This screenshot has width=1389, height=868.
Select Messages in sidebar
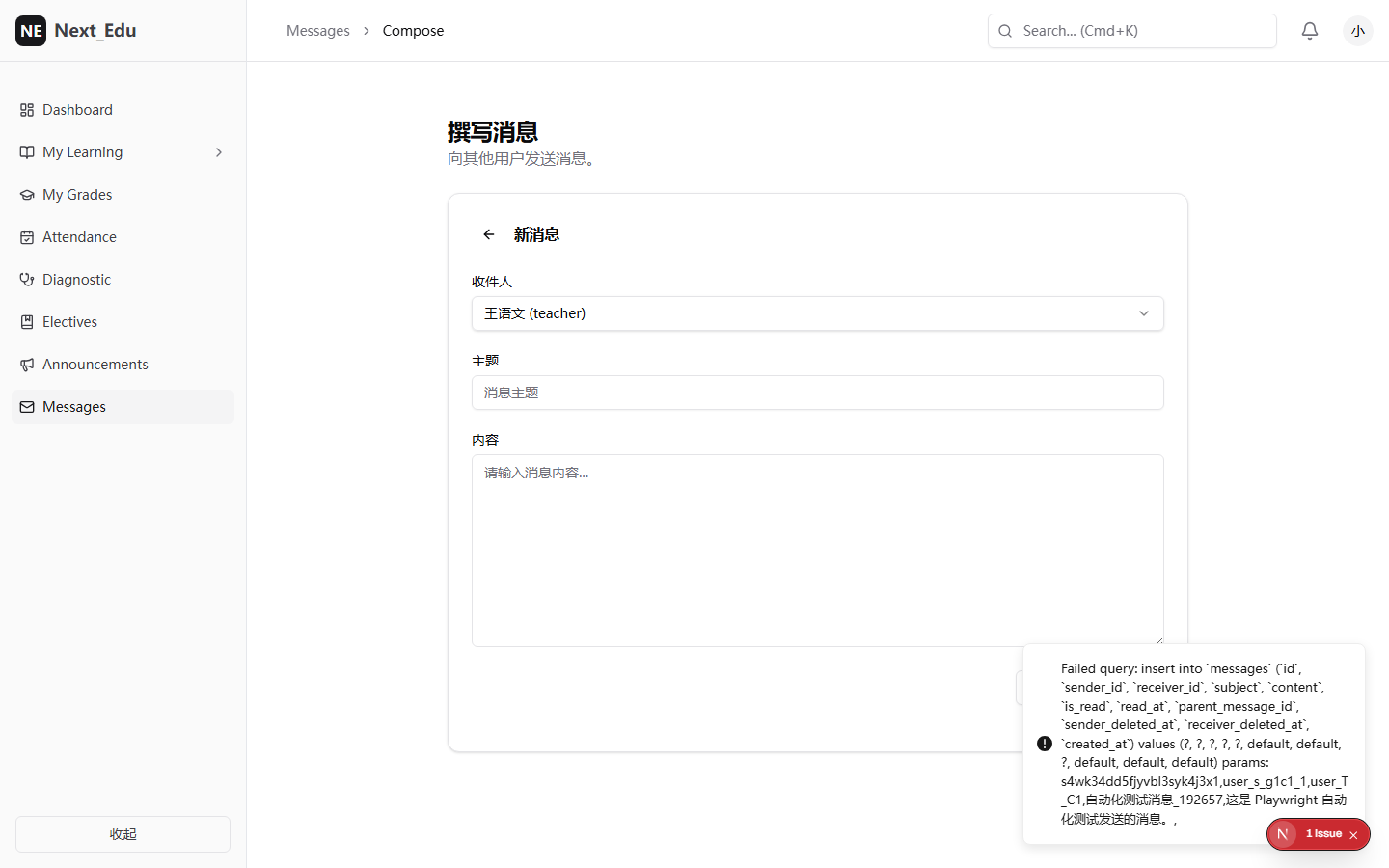(x=123, y=407)
